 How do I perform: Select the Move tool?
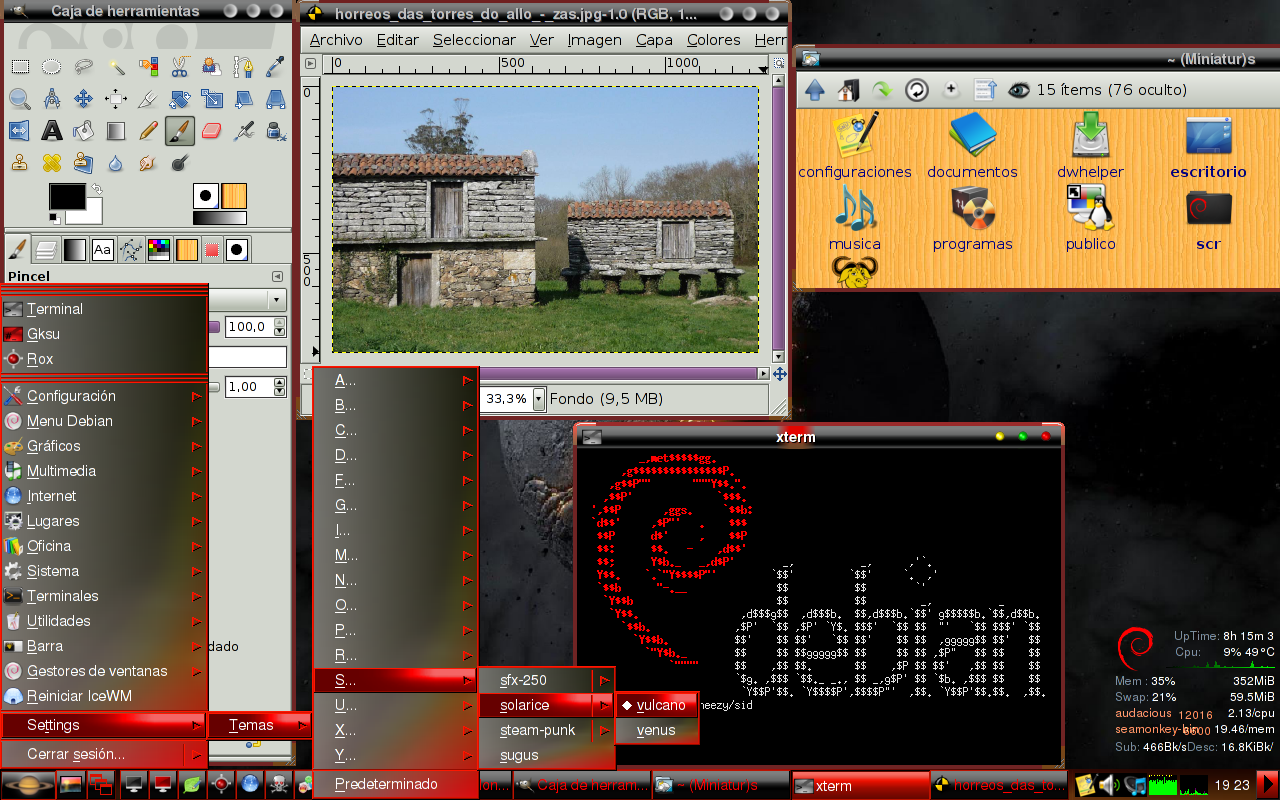point(84,99)
